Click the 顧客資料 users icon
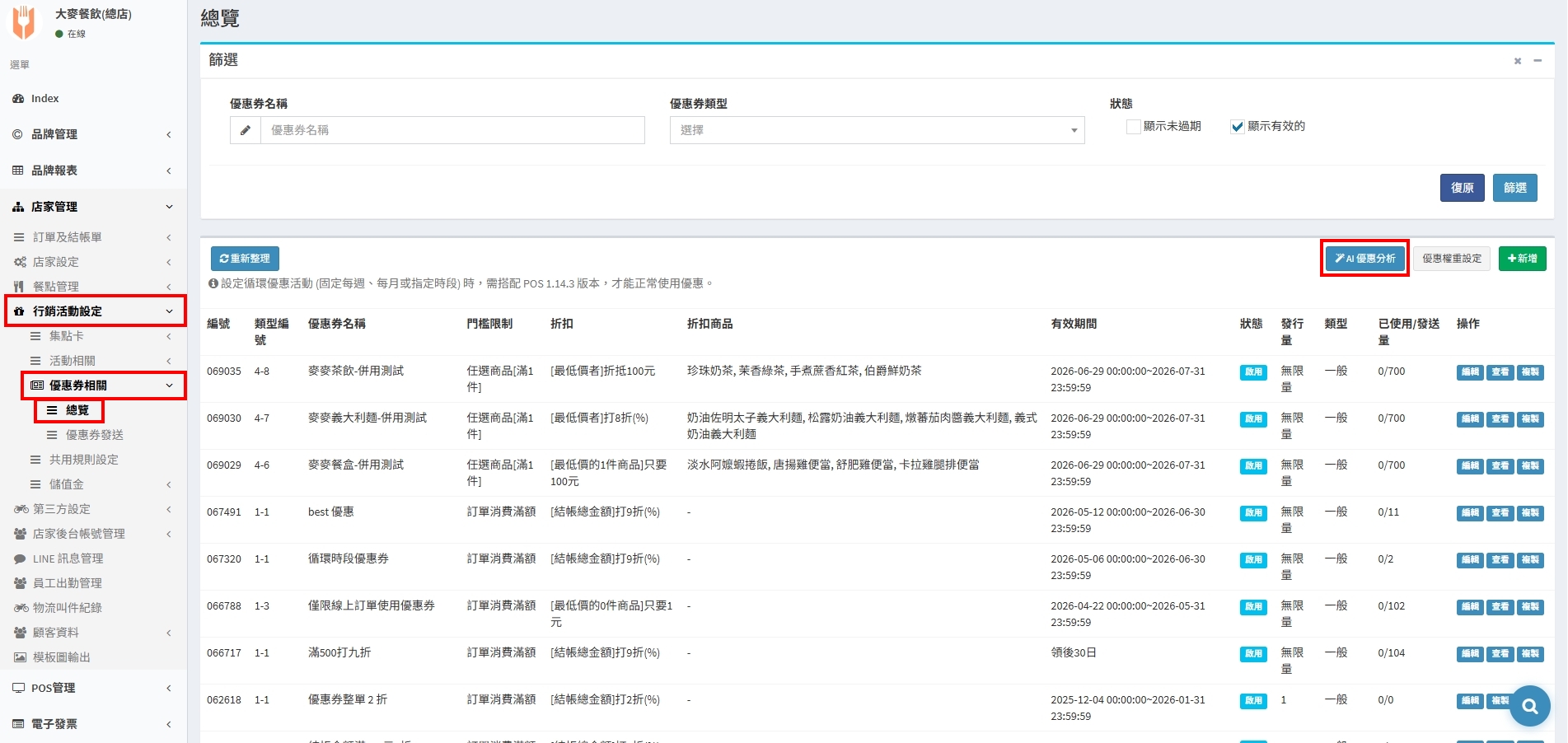Viewport: 1568px width, 743px height. coord(20,633)
